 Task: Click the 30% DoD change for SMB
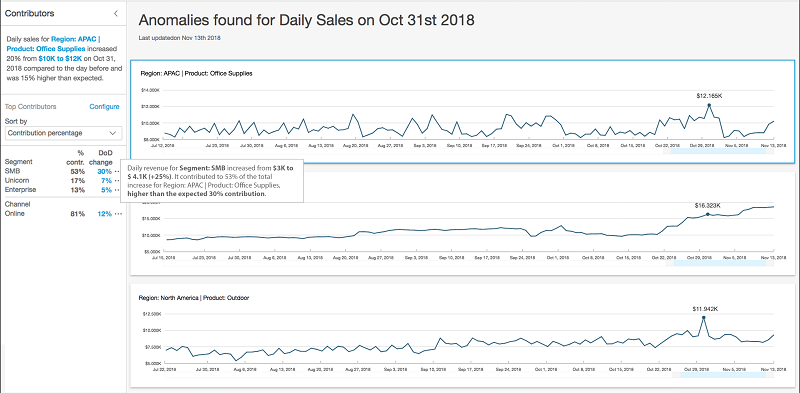[x=105, y=171]
